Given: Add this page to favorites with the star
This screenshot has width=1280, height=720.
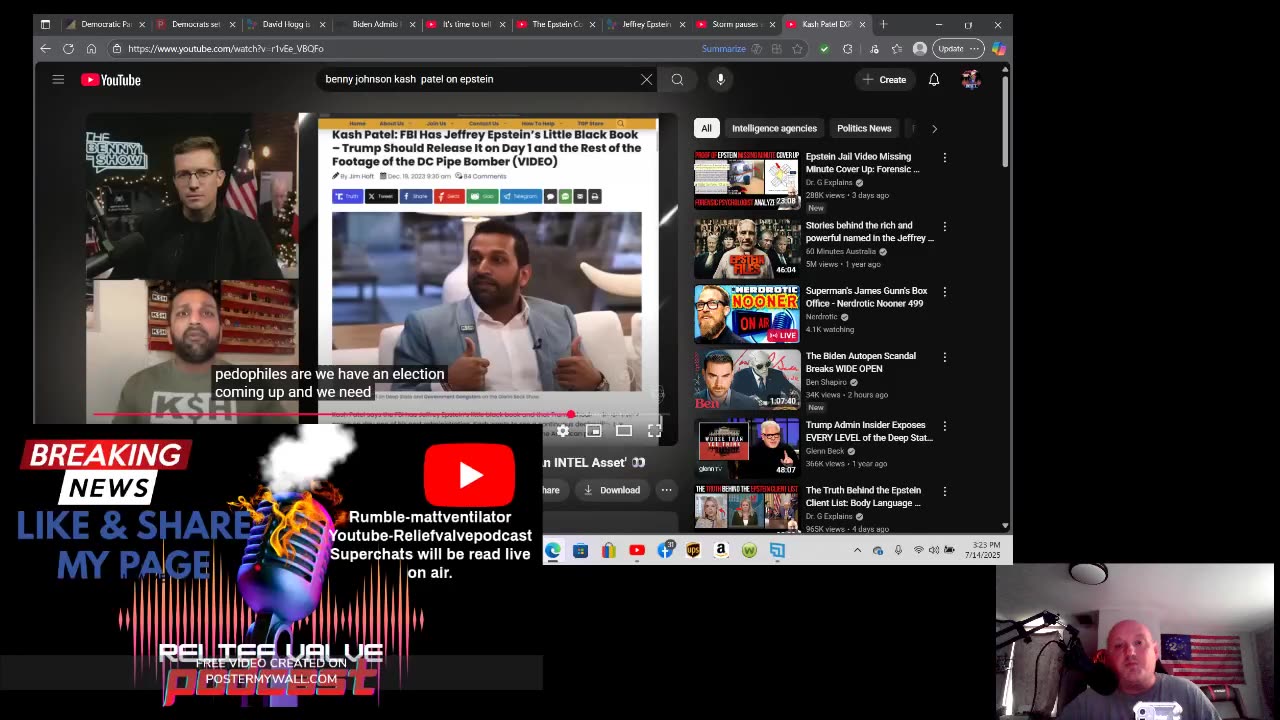Looking at the screenshot, I should (x=797, y=48).
